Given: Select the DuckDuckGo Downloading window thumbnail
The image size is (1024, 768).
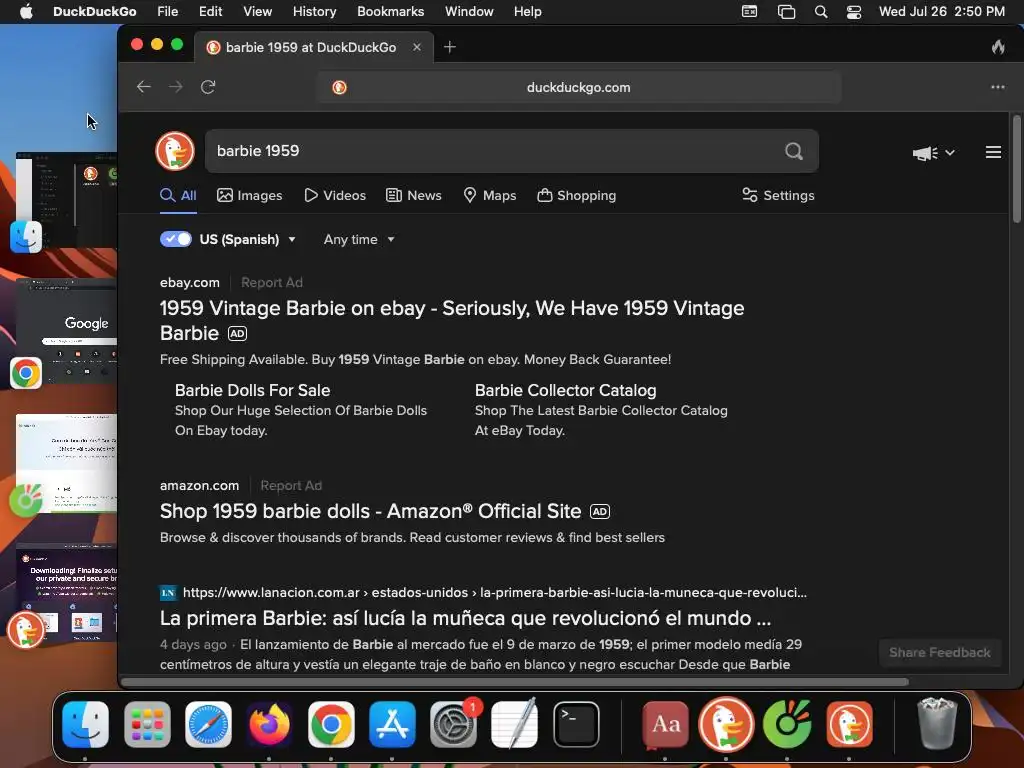Looking at the screenshot, I should coord(66,594).
